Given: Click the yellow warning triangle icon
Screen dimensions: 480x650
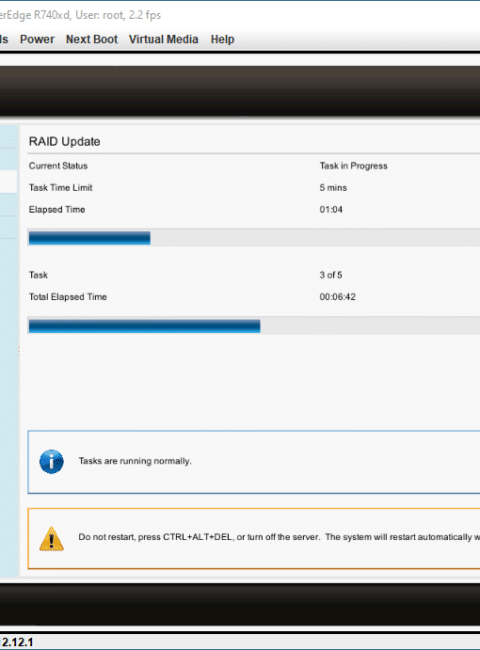Looking at the screenshot, I should (x=51, y=538).
